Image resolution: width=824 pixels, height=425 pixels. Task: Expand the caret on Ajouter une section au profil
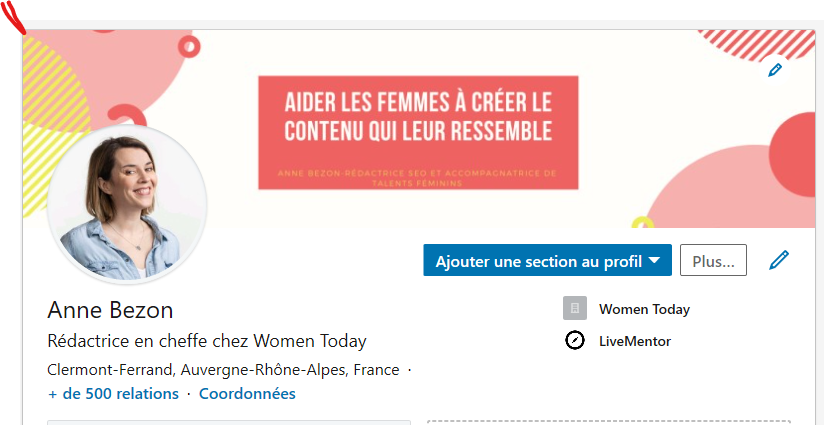click(655, 261)
